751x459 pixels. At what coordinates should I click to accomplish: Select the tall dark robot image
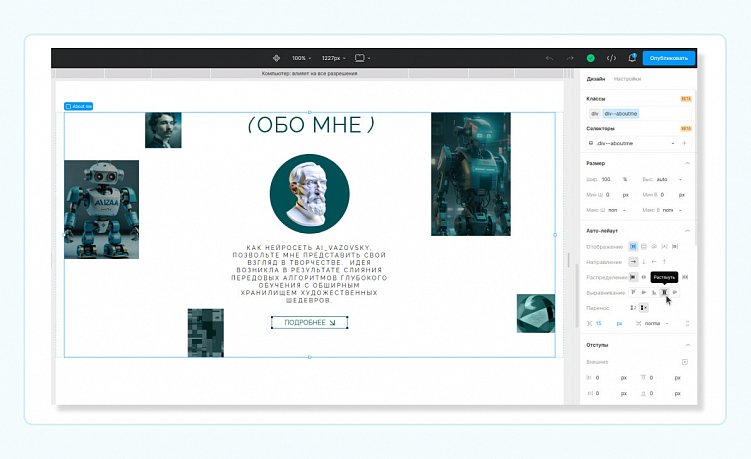click(471, 174)
